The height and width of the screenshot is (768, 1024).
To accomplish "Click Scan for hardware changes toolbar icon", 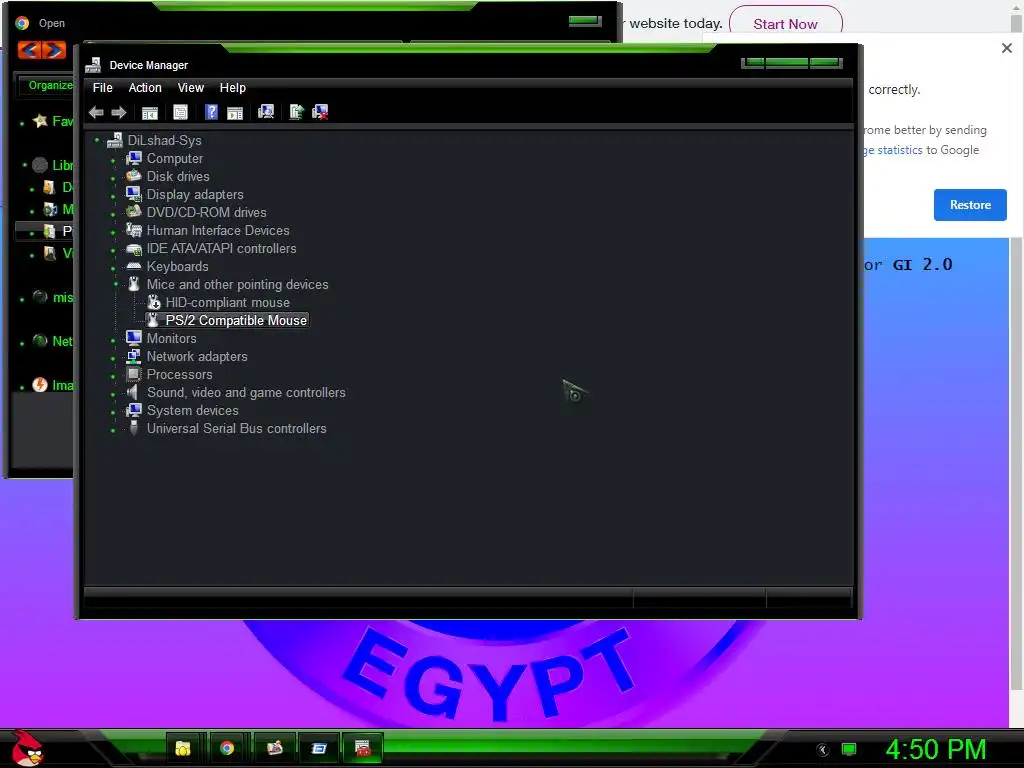I will point(266,112).
